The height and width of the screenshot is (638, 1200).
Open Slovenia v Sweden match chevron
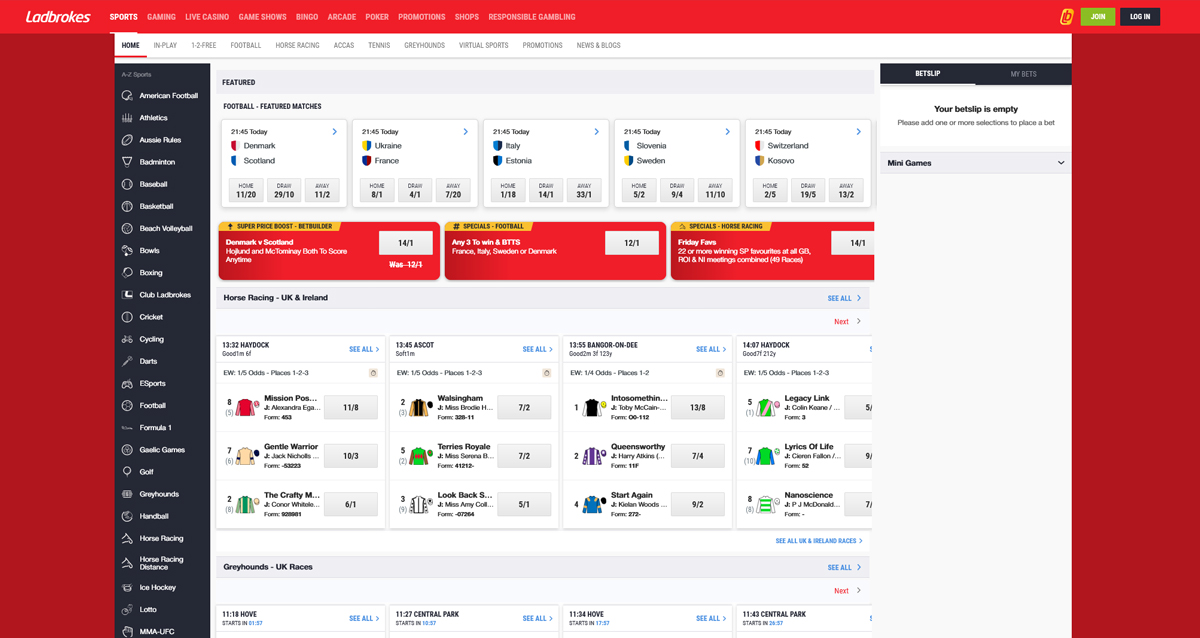[727, 132]
